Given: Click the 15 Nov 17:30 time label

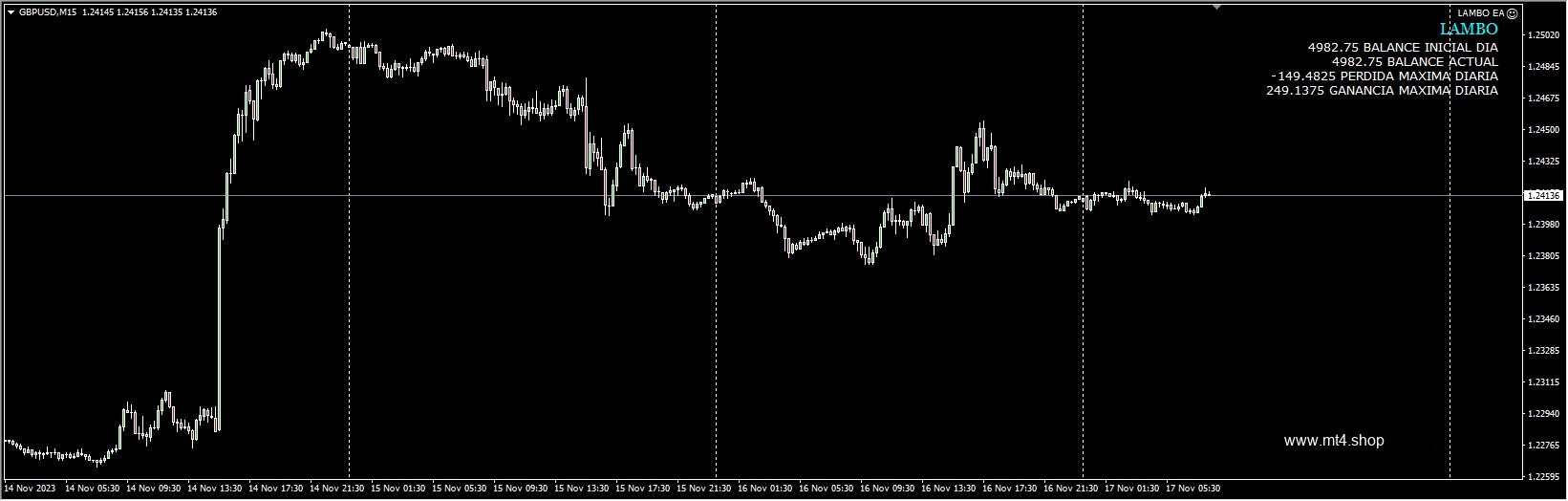Looking at the screenshot, I should point(642,488).
